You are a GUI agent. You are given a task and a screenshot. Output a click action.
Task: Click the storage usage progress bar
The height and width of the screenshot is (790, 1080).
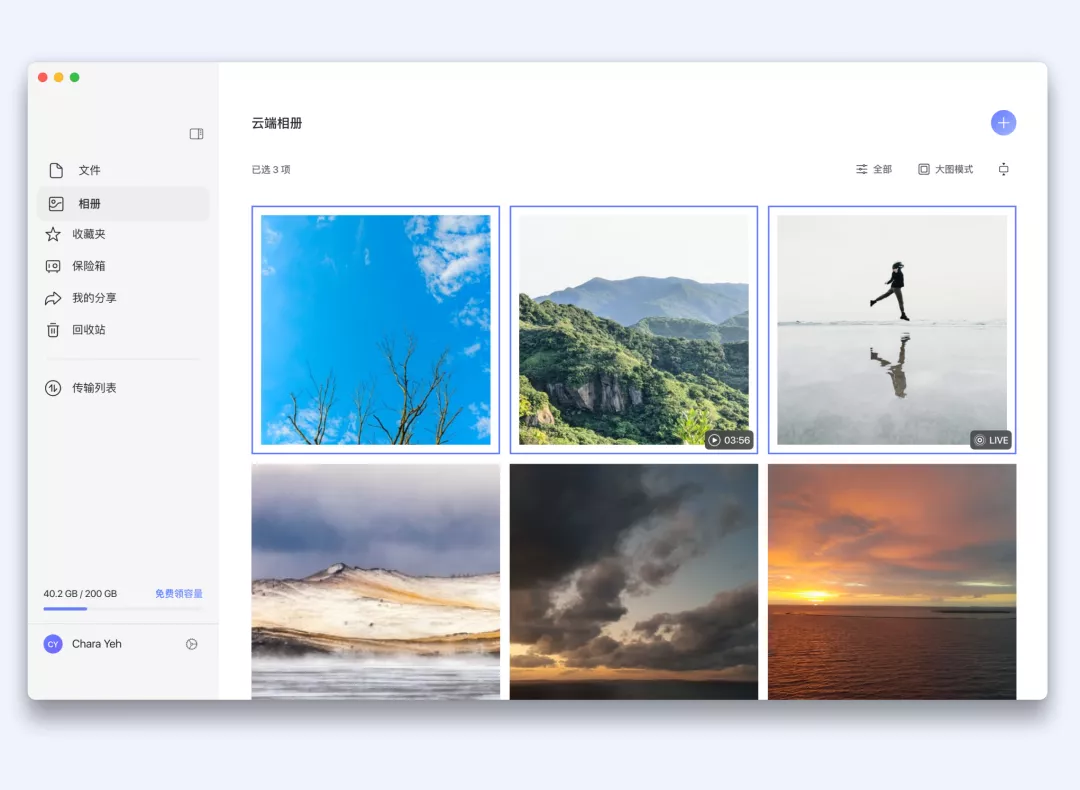[x=123, y=609]
